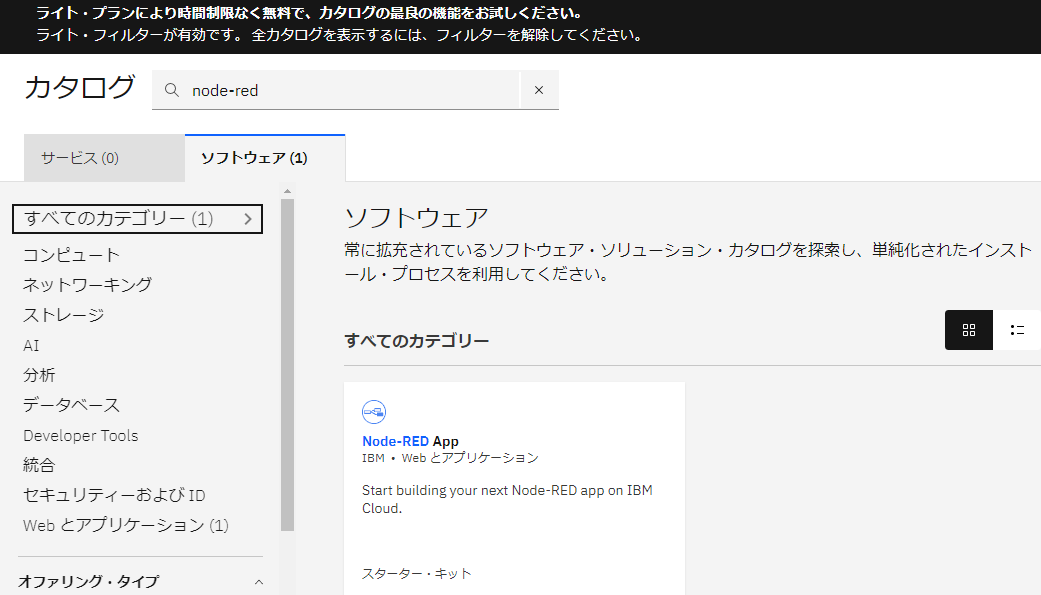
Task: Collapse the オファリング・タイプ section
Action: coord(259,582)
